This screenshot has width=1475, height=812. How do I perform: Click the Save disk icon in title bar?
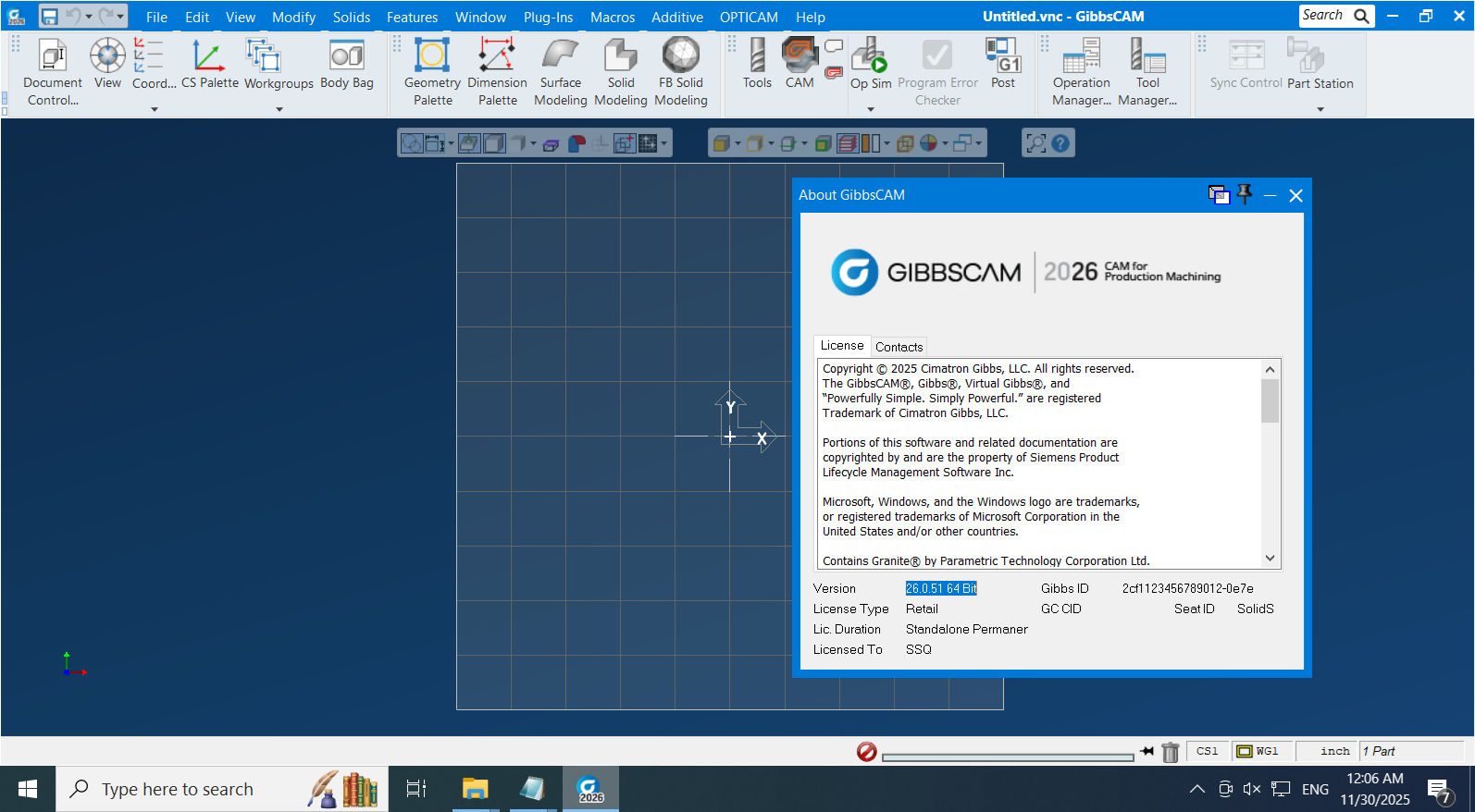tap(50, 17)
